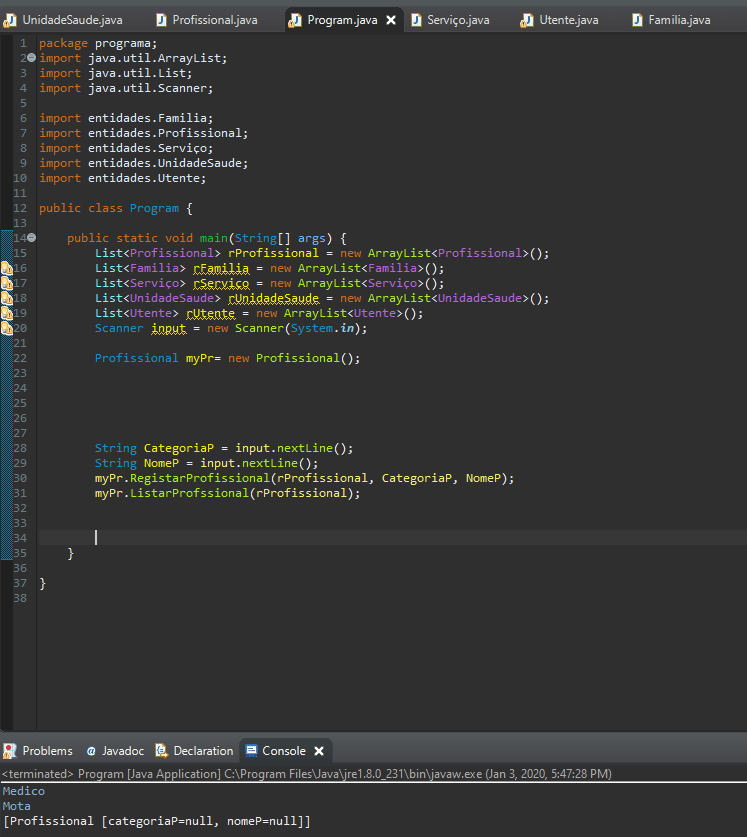Click the 'import entidades.UnidadeSaude;' line
Screen dimensions: 747x837
pos(144,163)
